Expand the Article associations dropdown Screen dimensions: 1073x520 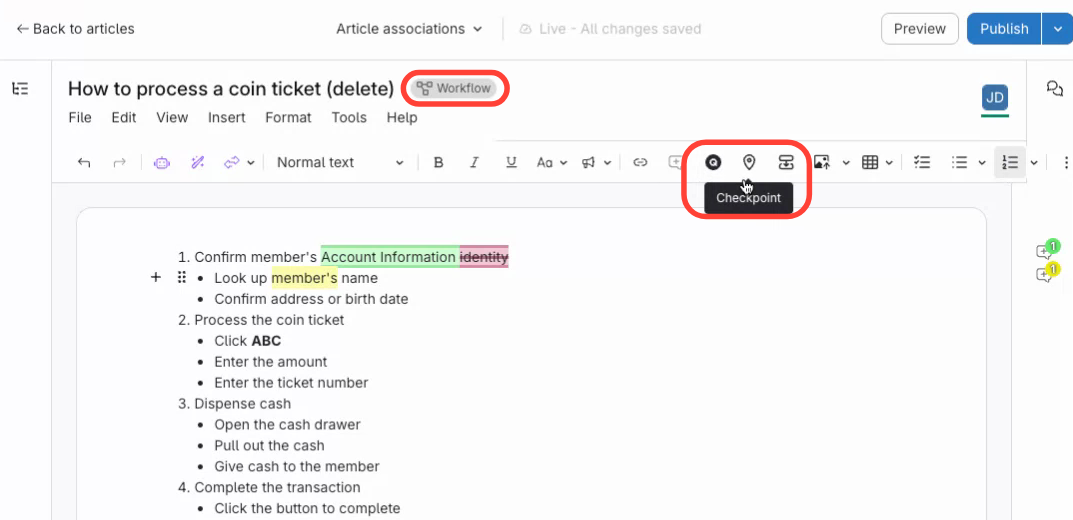pos(409,29)
